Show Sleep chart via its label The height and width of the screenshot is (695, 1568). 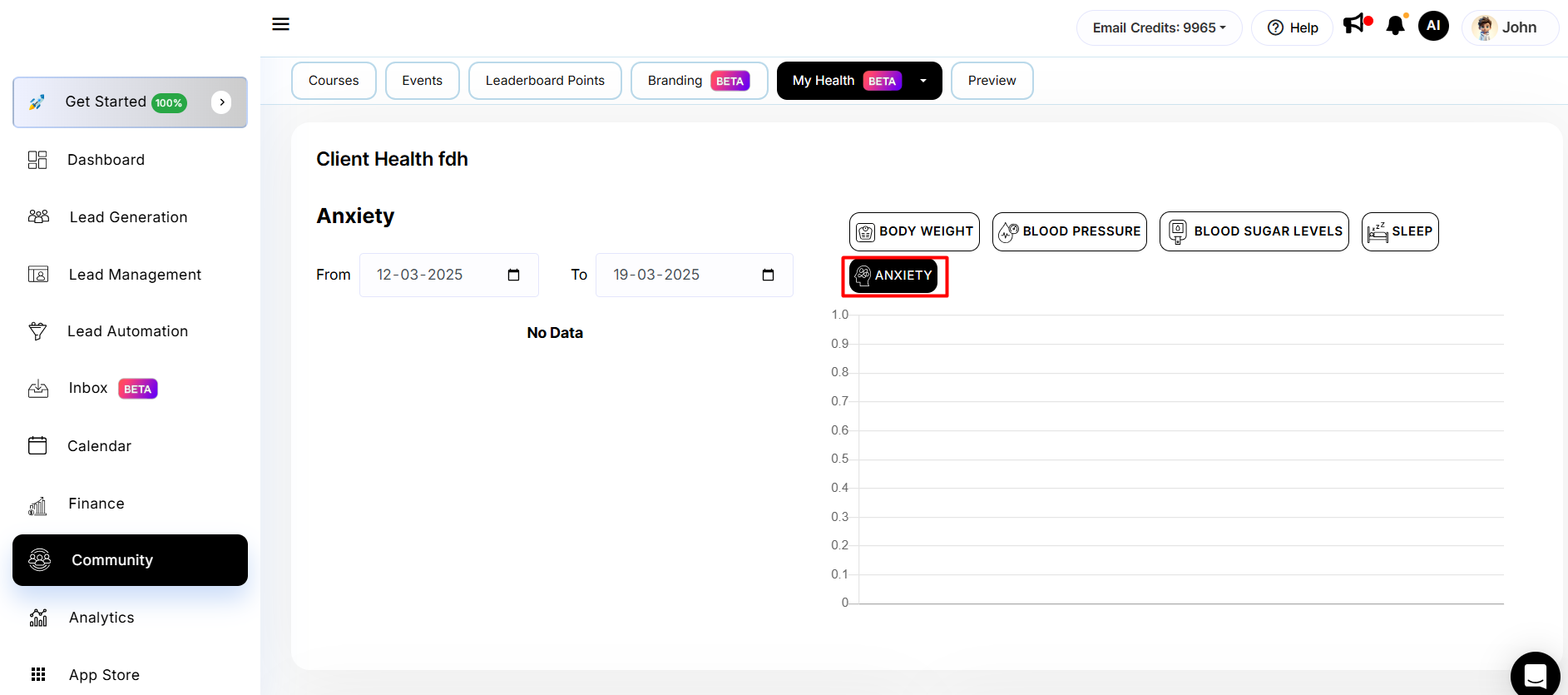[1412, 231]
